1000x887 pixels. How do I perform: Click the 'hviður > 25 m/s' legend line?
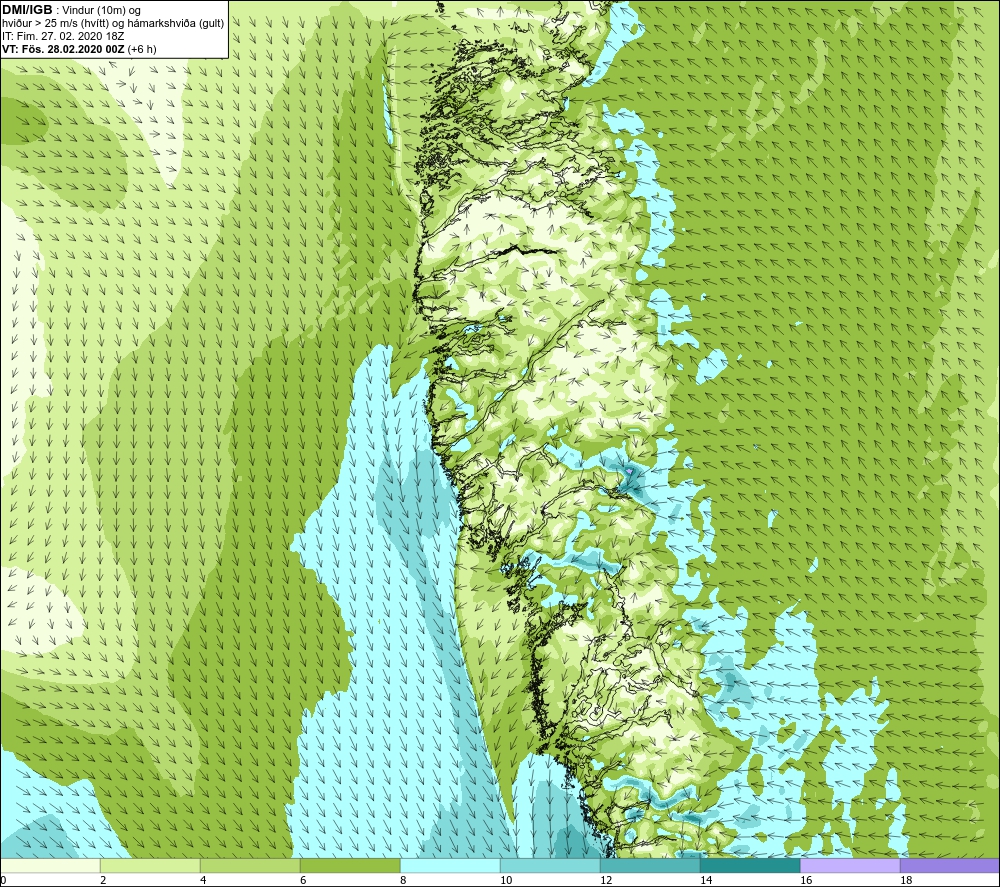click(113, 24)
